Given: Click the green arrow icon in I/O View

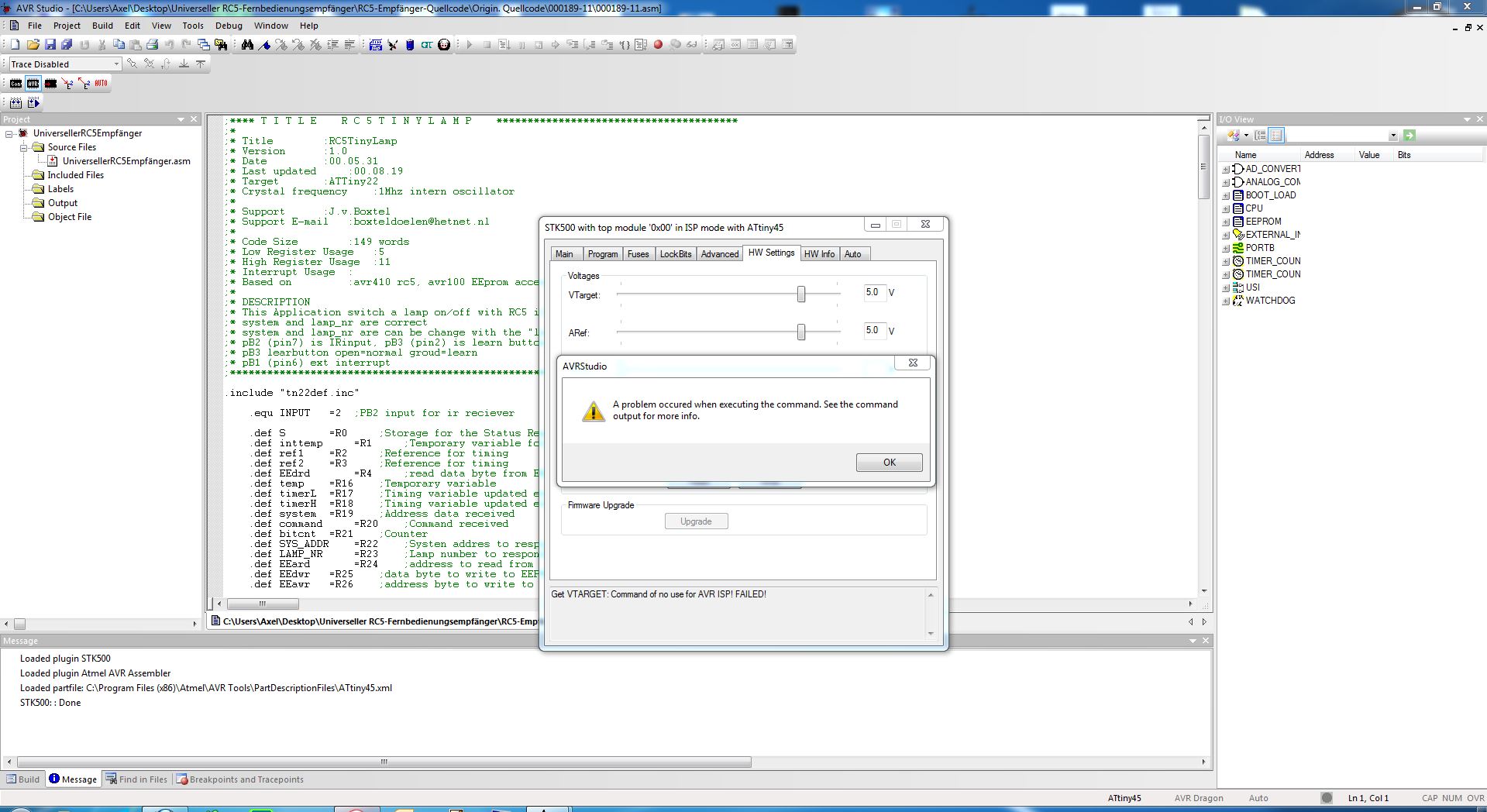Looking at the screenshot, I should [x=1410, y=136].
